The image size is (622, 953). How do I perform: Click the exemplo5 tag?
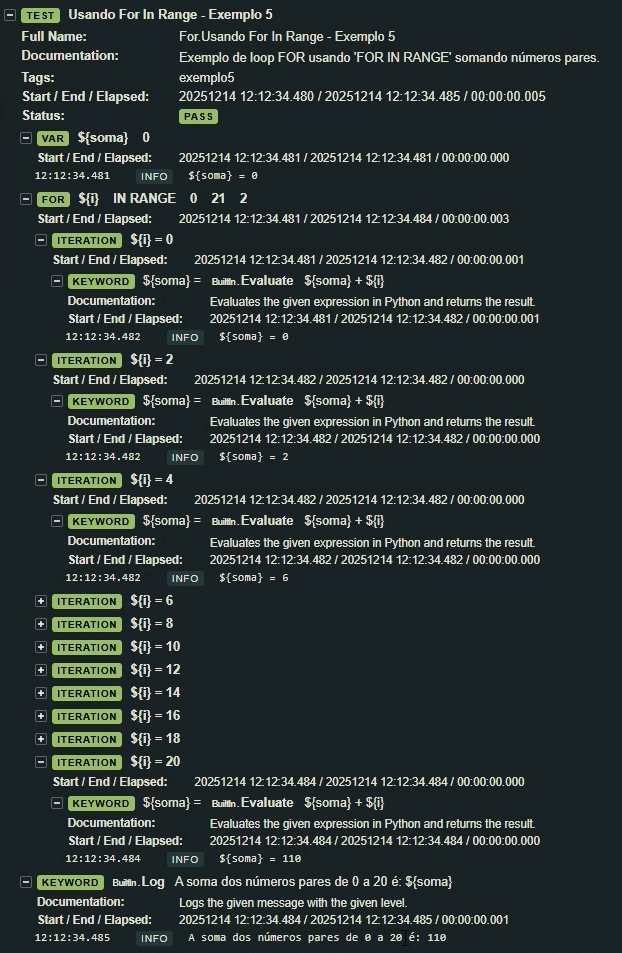pyautogui.click(x=206, y=77)
